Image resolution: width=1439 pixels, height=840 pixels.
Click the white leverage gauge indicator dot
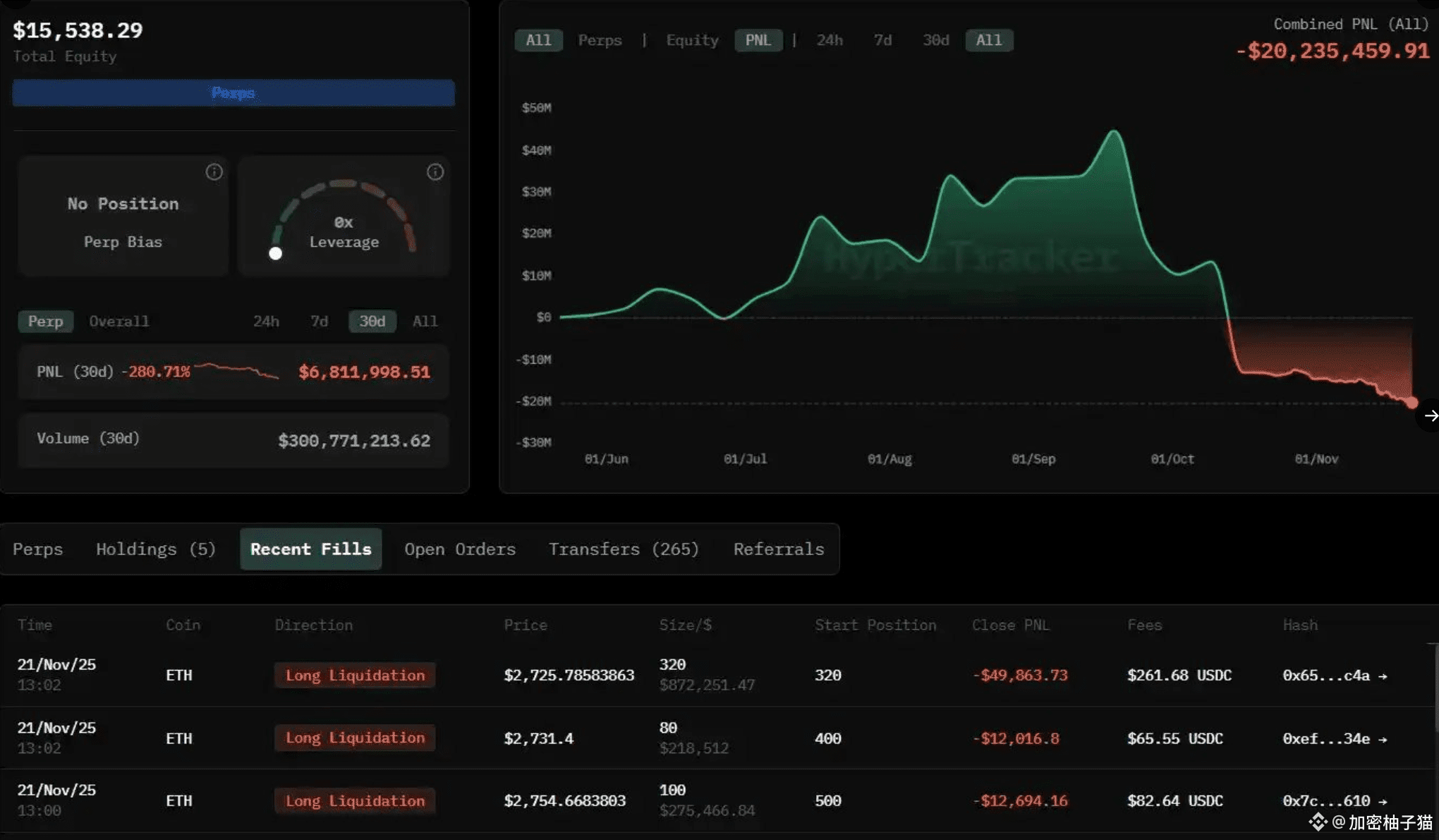click(276, 253)
